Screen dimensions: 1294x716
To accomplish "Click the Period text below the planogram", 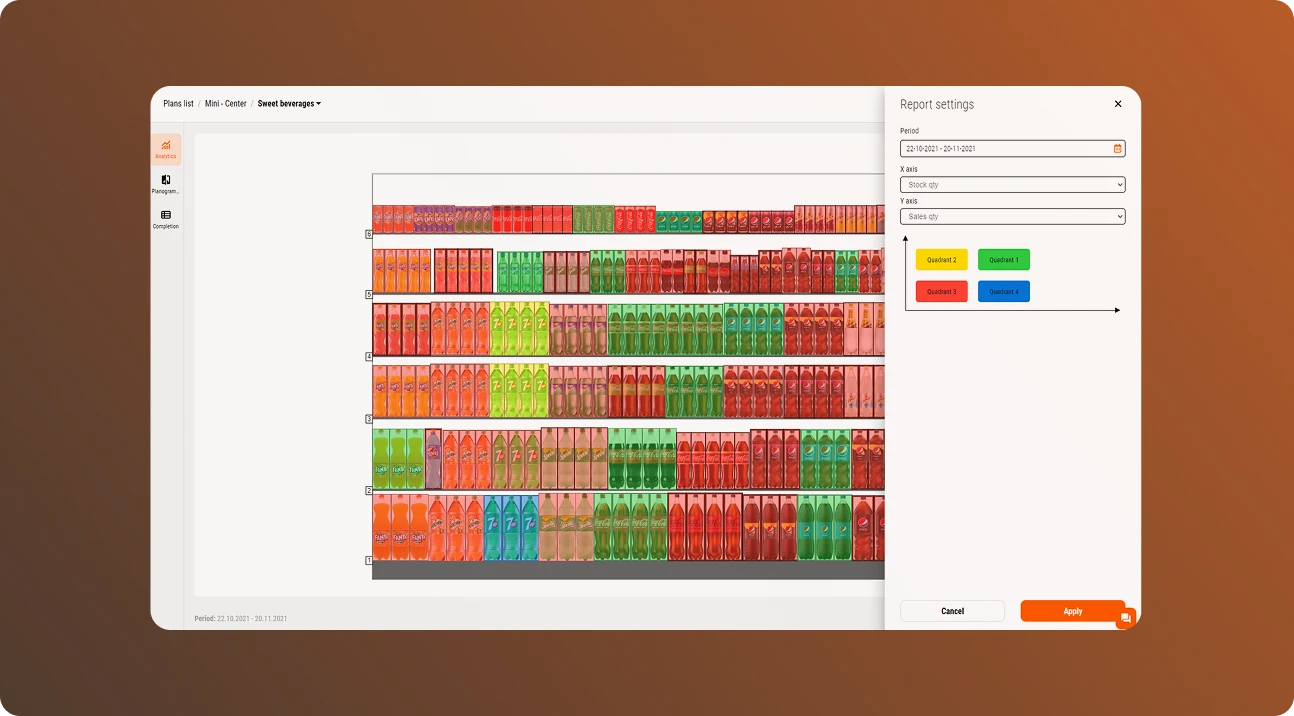I will tap(241, 619).
